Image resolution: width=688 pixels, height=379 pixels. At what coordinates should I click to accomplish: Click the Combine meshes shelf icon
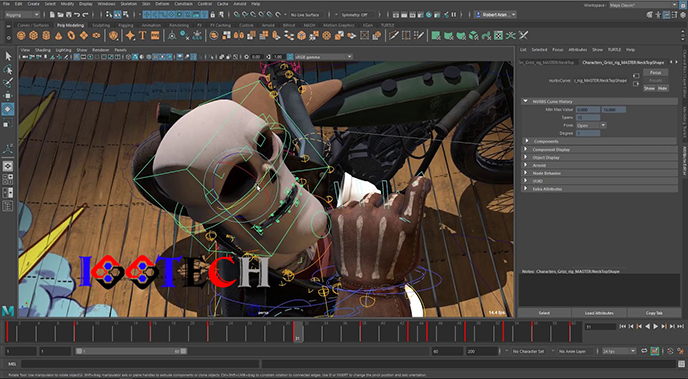(214, 36)
